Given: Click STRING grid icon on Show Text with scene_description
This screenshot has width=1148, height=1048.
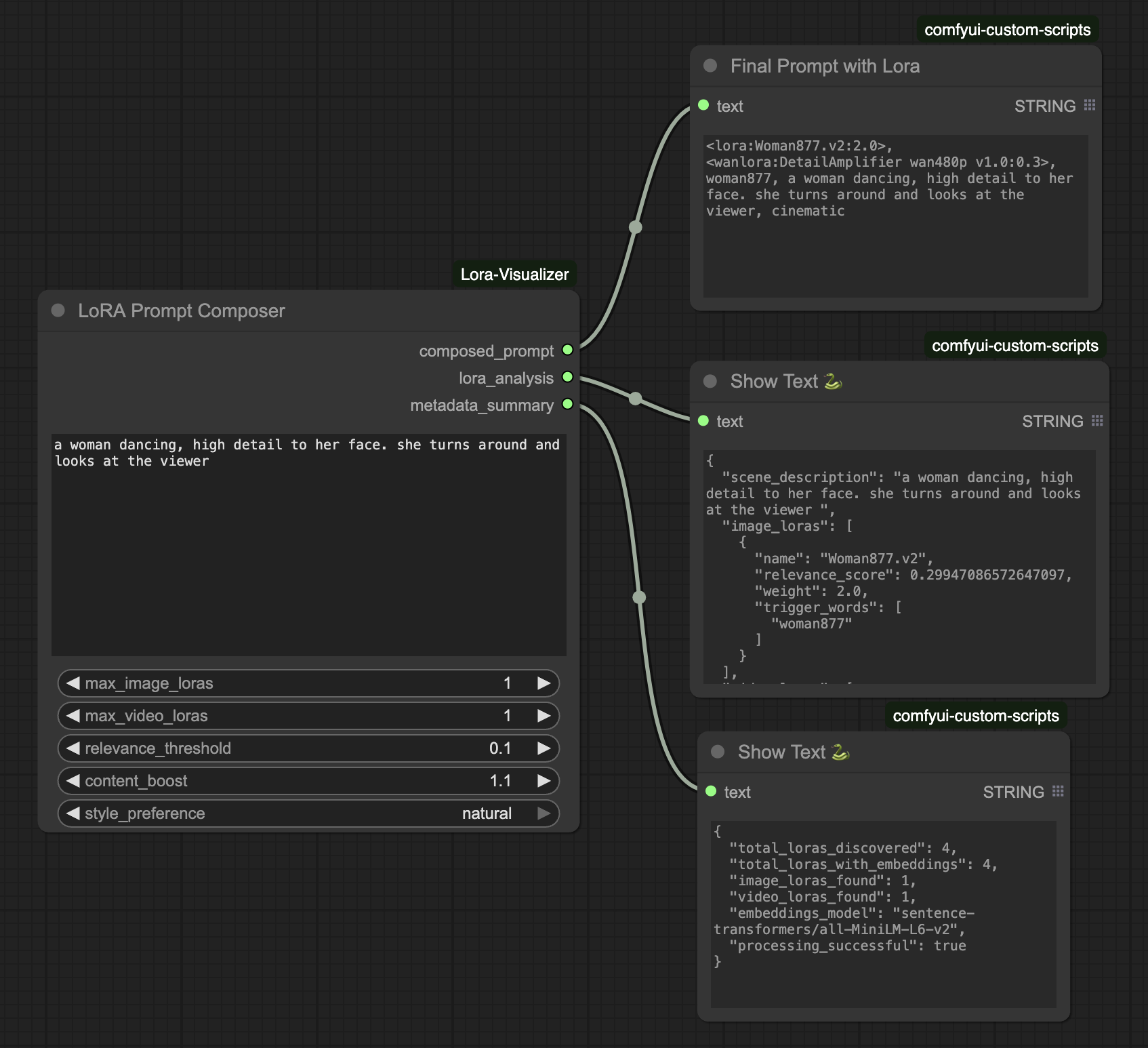Looking at the screenshot, I should (x=1098, y=421).
